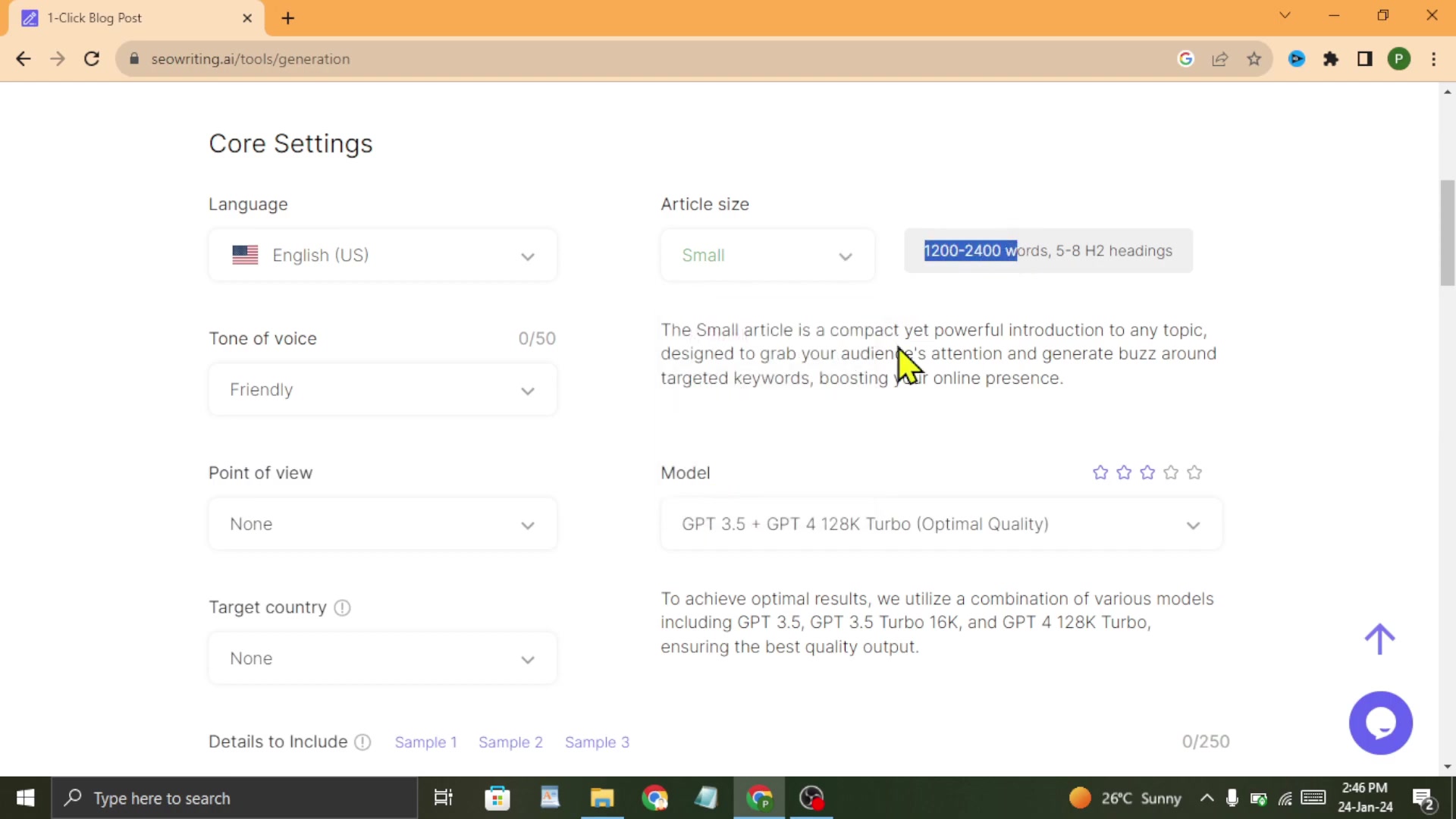The image size is (1456, 819).
Task: Click the tone of voice 0/50 counter
Action: [537, 338]
